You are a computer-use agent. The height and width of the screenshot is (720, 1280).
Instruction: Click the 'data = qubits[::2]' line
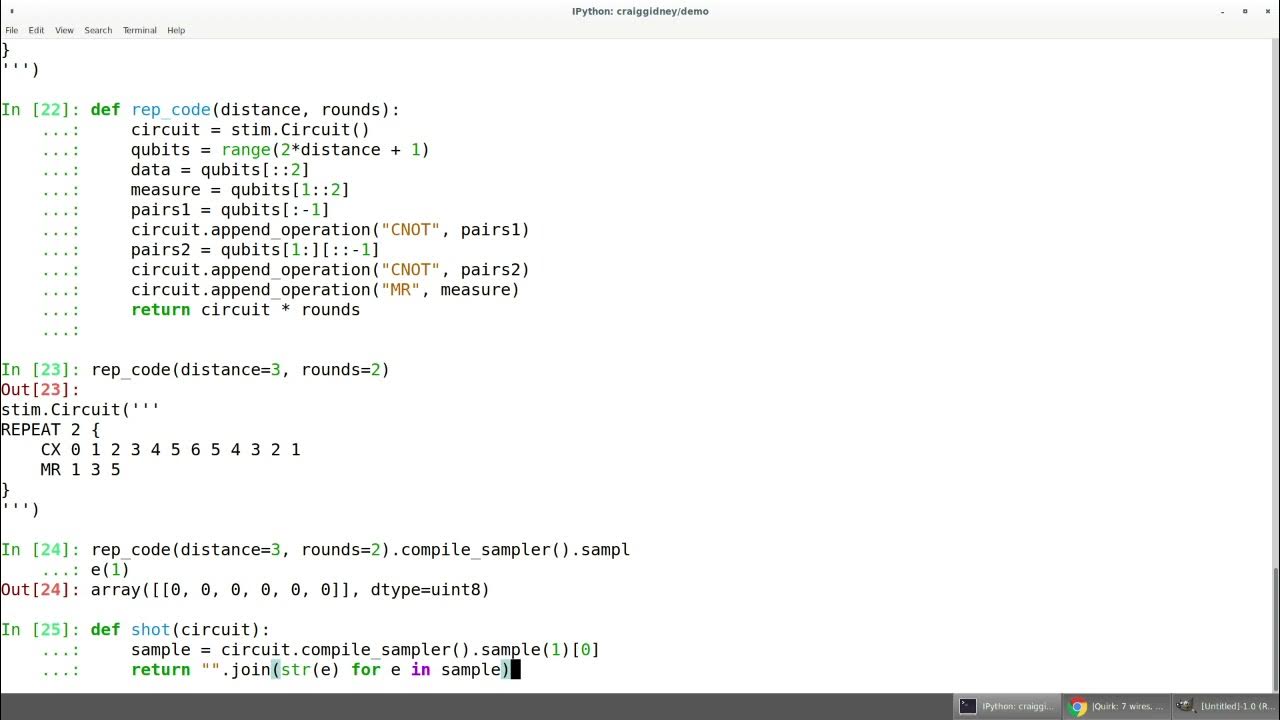220,170
